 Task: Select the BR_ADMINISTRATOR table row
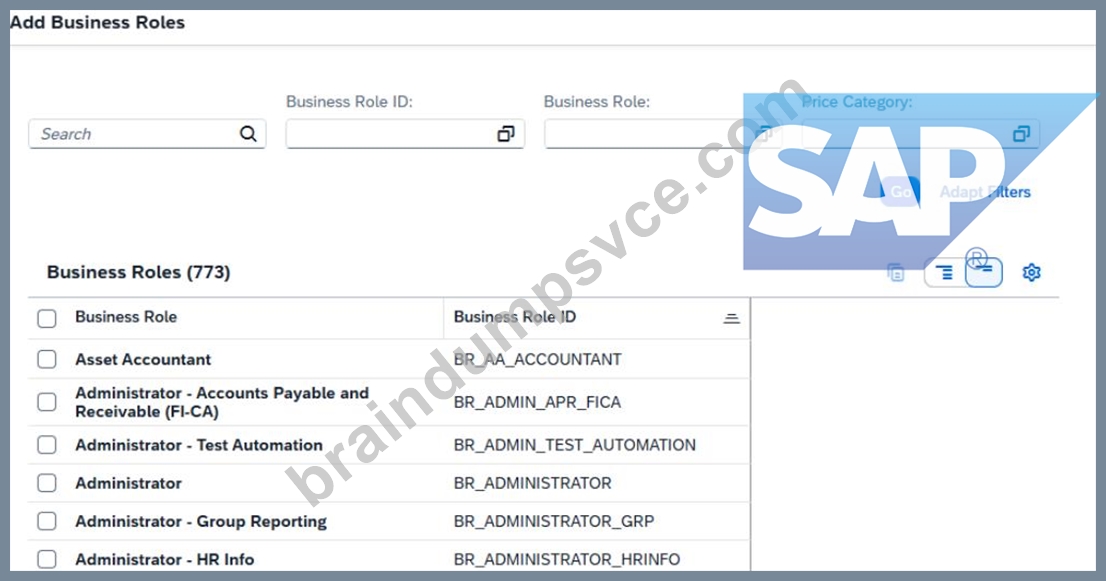389,483
